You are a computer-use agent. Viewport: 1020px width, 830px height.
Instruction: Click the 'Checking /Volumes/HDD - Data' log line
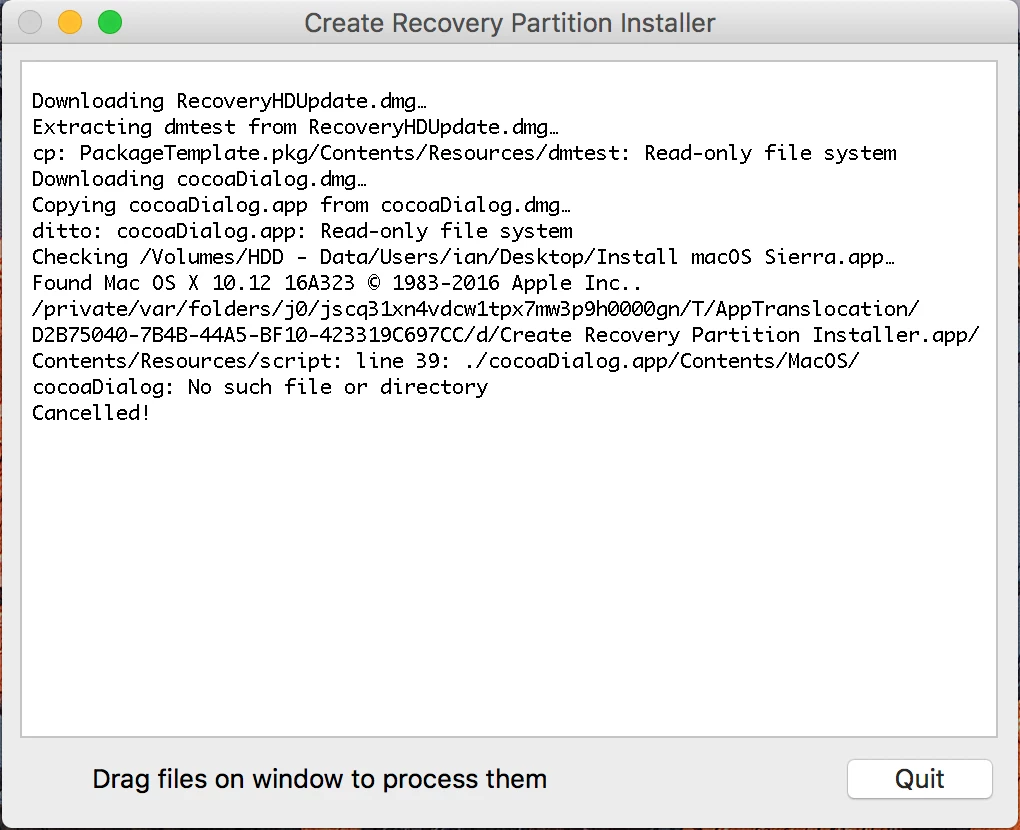coord(464,257)
